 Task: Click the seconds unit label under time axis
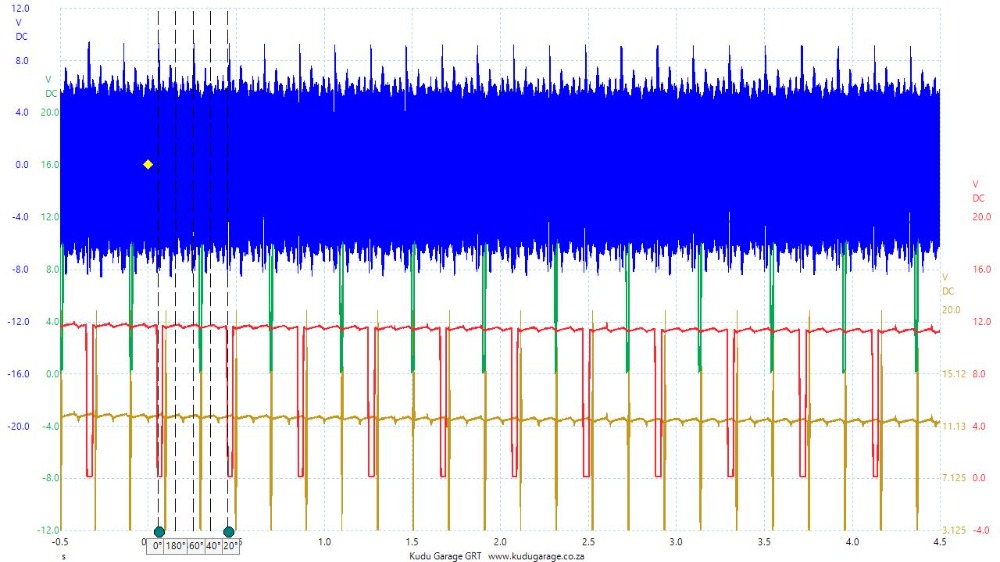tap(64, 555)
